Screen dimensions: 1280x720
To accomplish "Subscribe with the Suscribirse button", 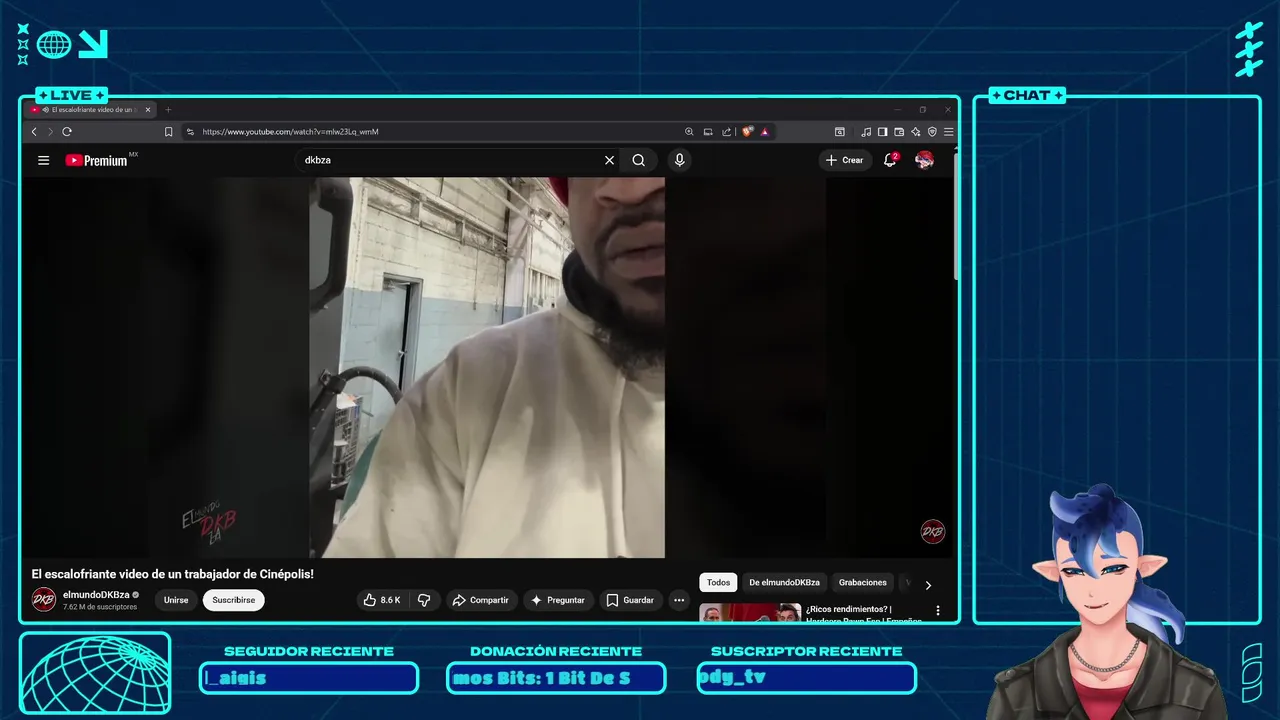I will coord(233,600).
